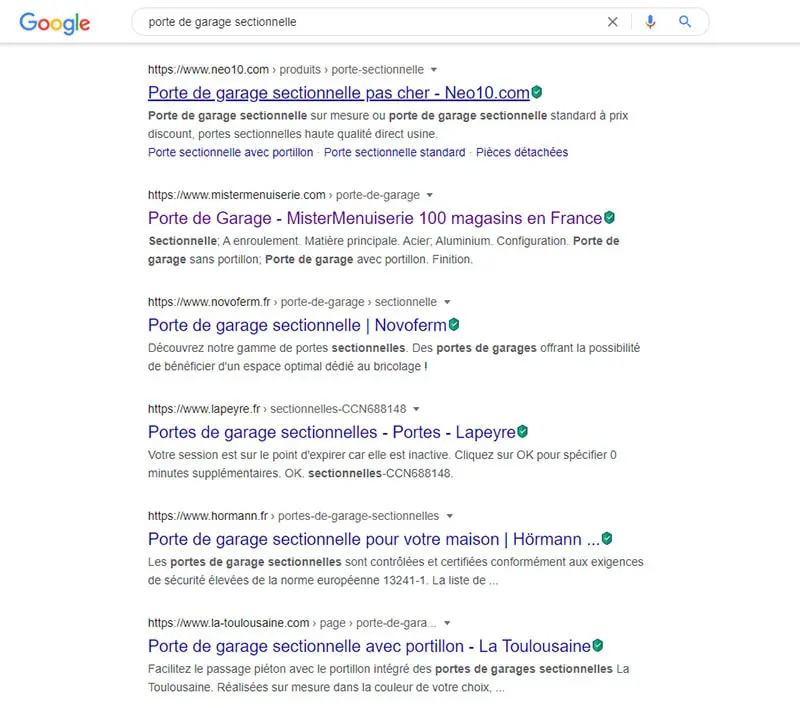
Task: Open Portes de garage sectionnelles Lapeyre result
Action: [x=332, y=432]
